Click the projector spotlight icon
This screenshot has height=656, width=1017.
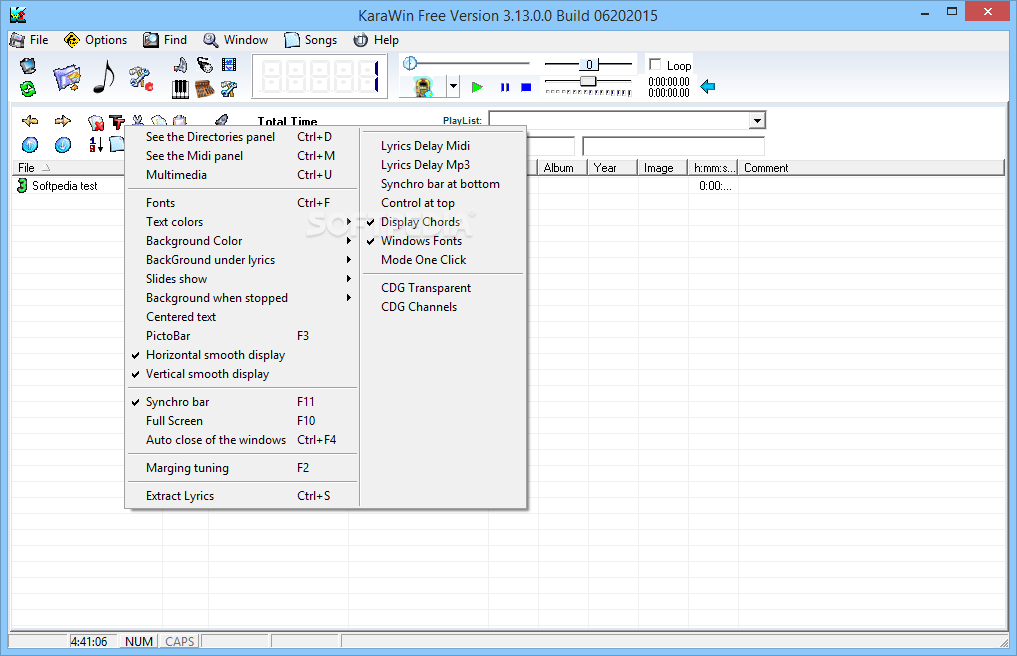coord(205,64)
